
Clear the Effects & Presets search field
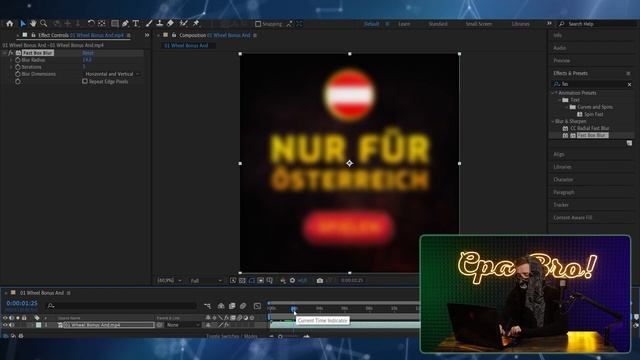pos(629,84)
